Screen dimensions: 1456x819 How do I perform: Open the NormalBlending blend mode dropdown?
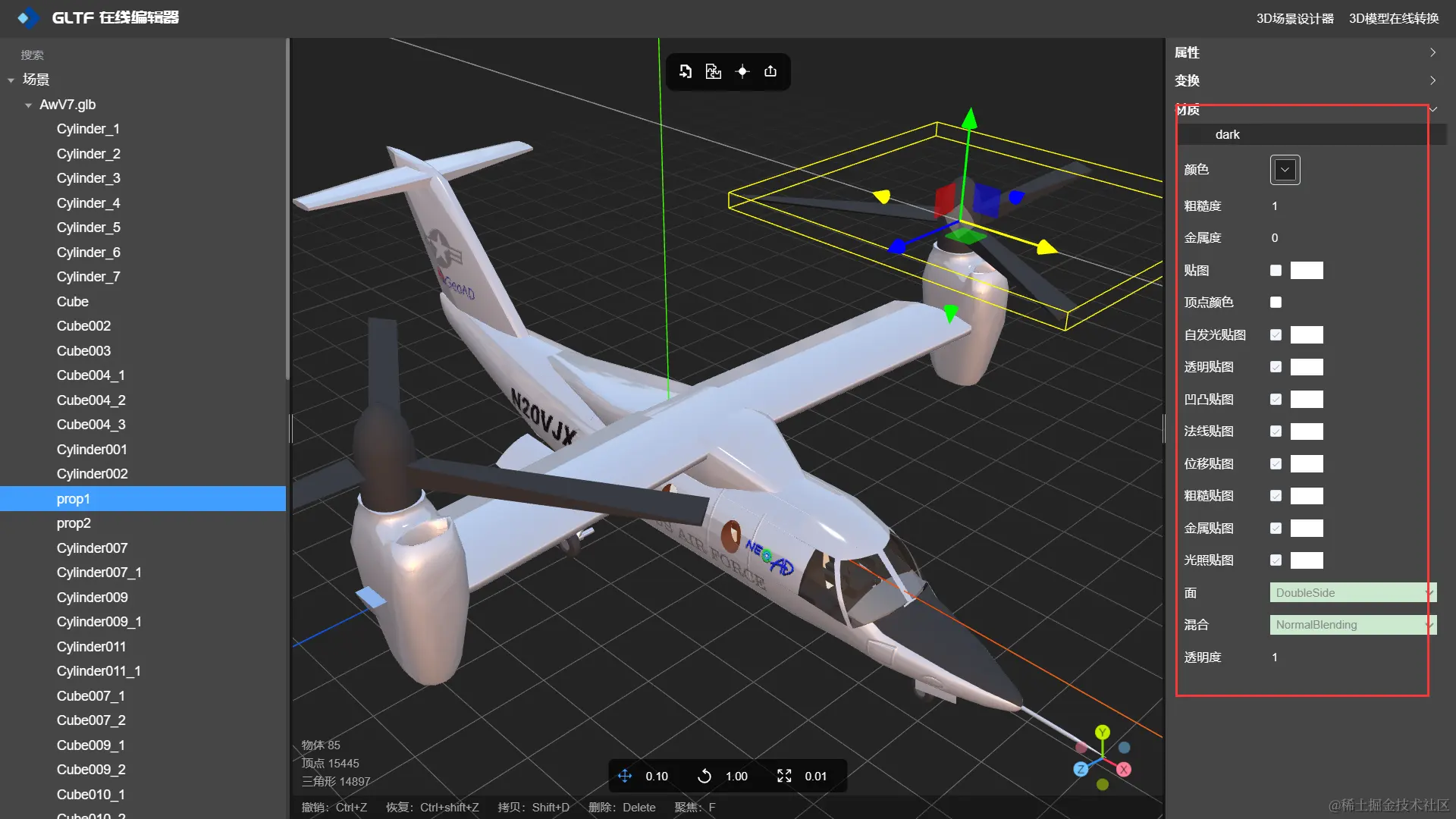(1352, 625)
